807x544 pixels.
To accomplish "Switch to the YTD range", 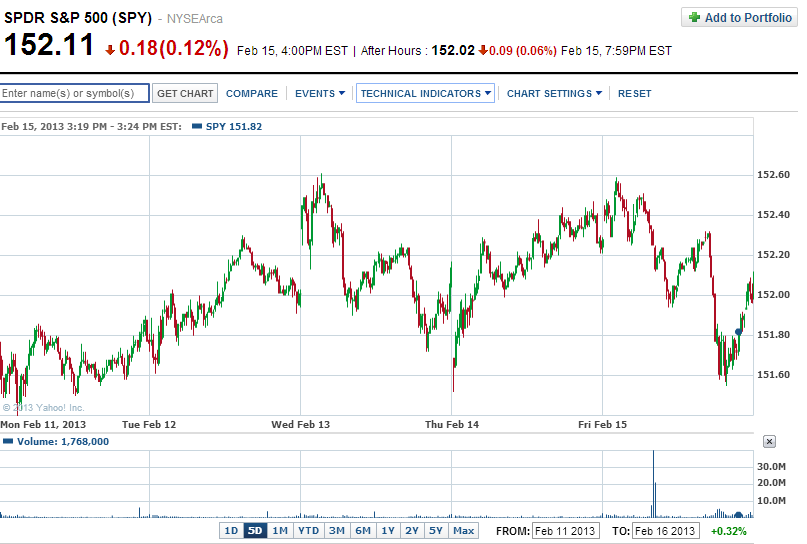I will (309, 531).
